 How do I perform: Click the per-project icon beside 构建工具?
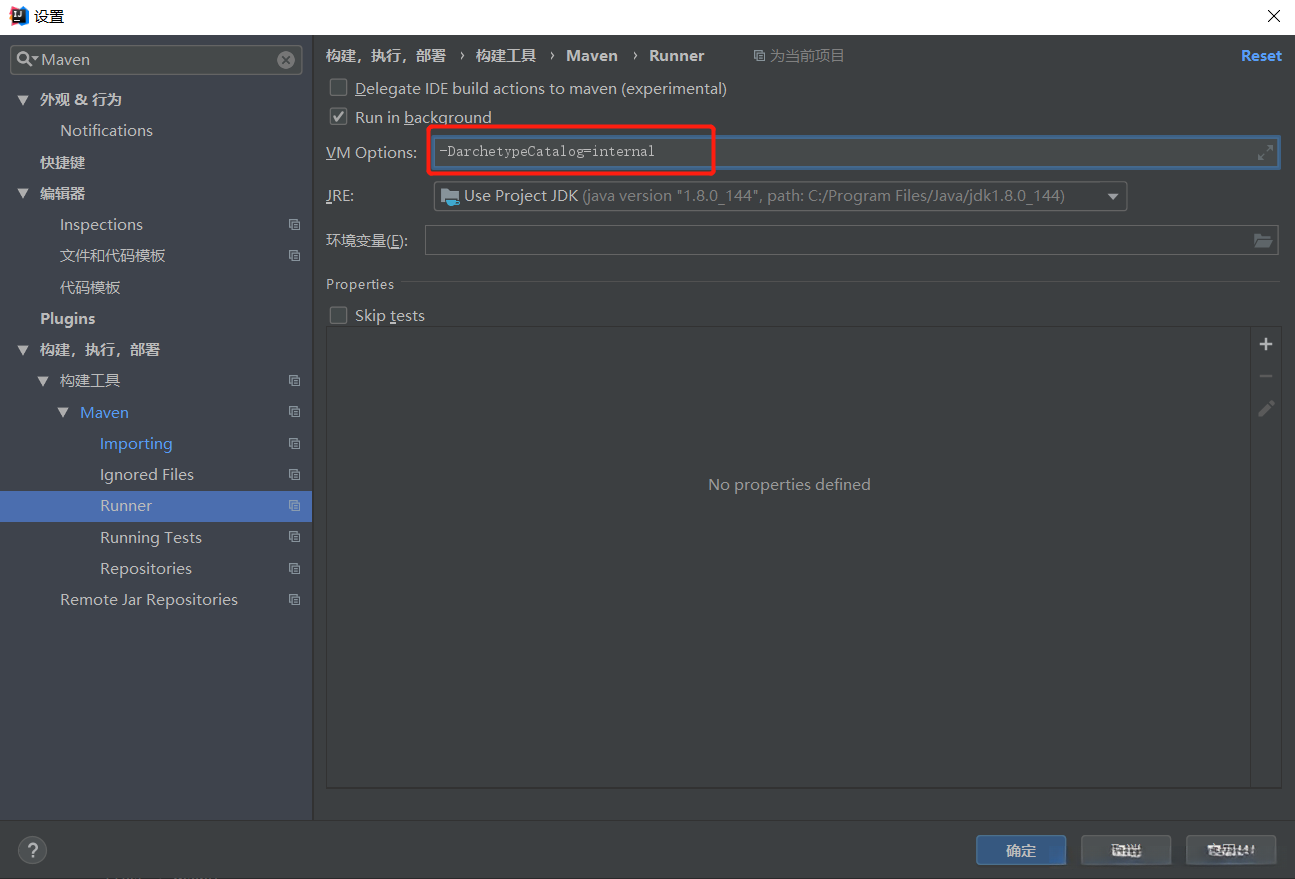tap(294, 381)
